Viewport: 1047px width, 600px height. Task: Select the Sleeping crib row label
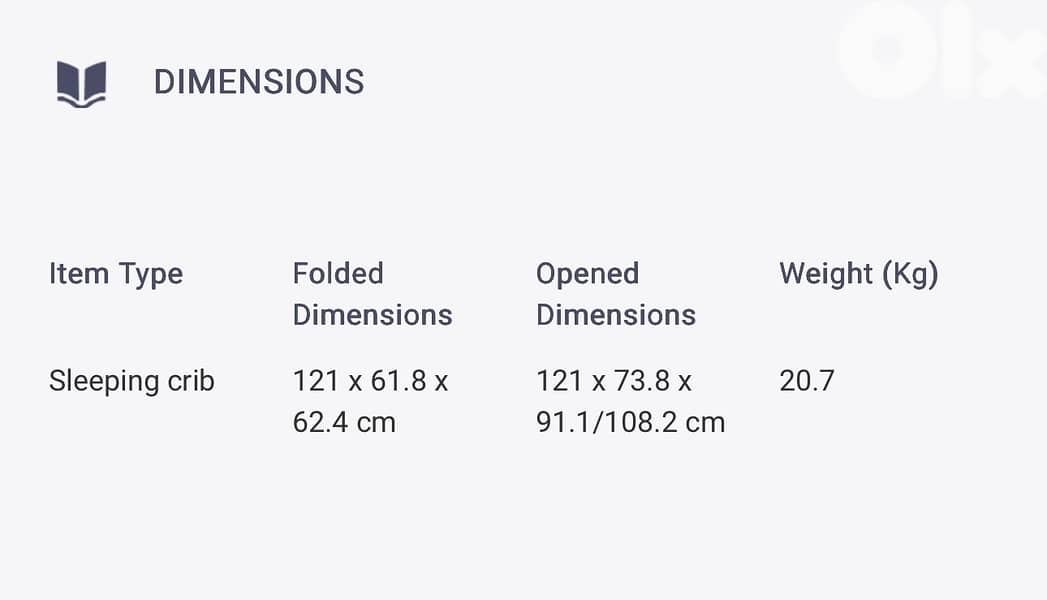(131, 381)
